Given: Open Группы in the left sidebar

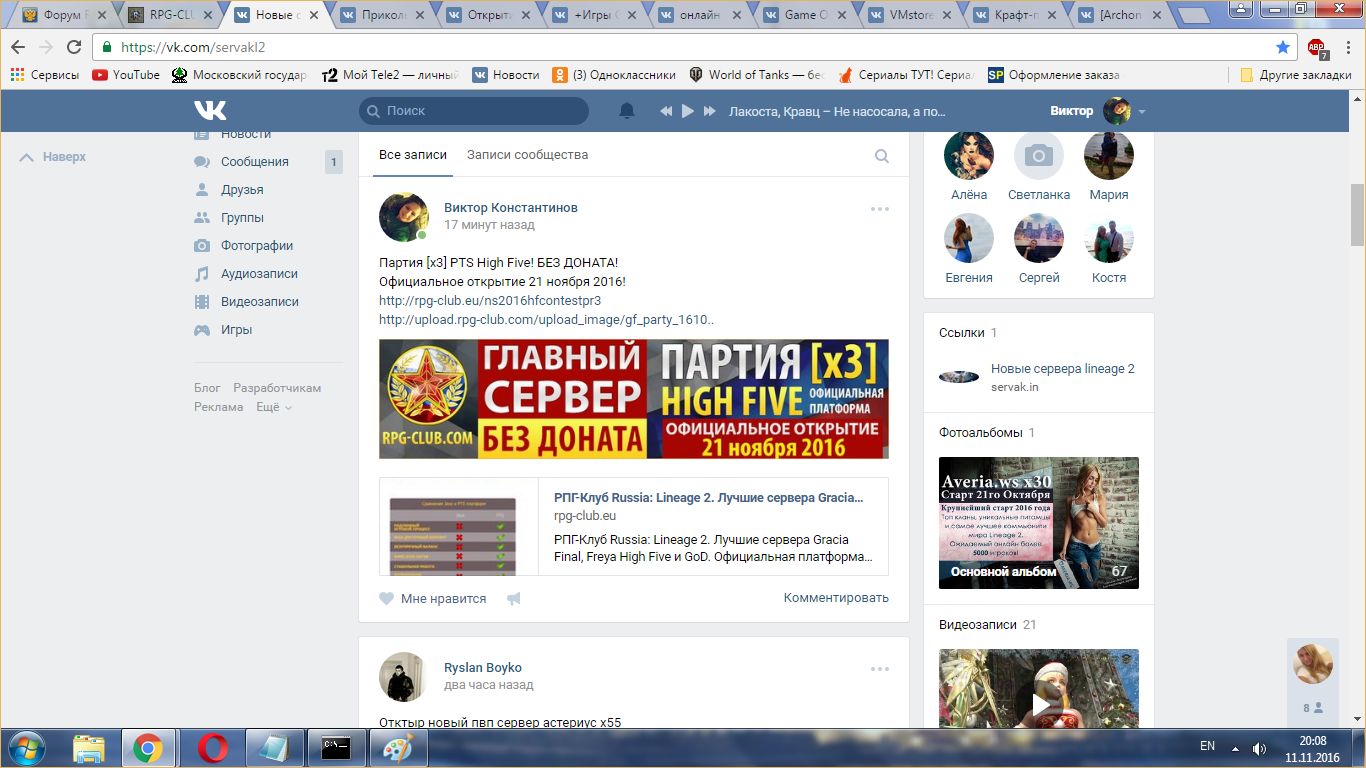Looking at the screenshot, I should coord(243,217).
